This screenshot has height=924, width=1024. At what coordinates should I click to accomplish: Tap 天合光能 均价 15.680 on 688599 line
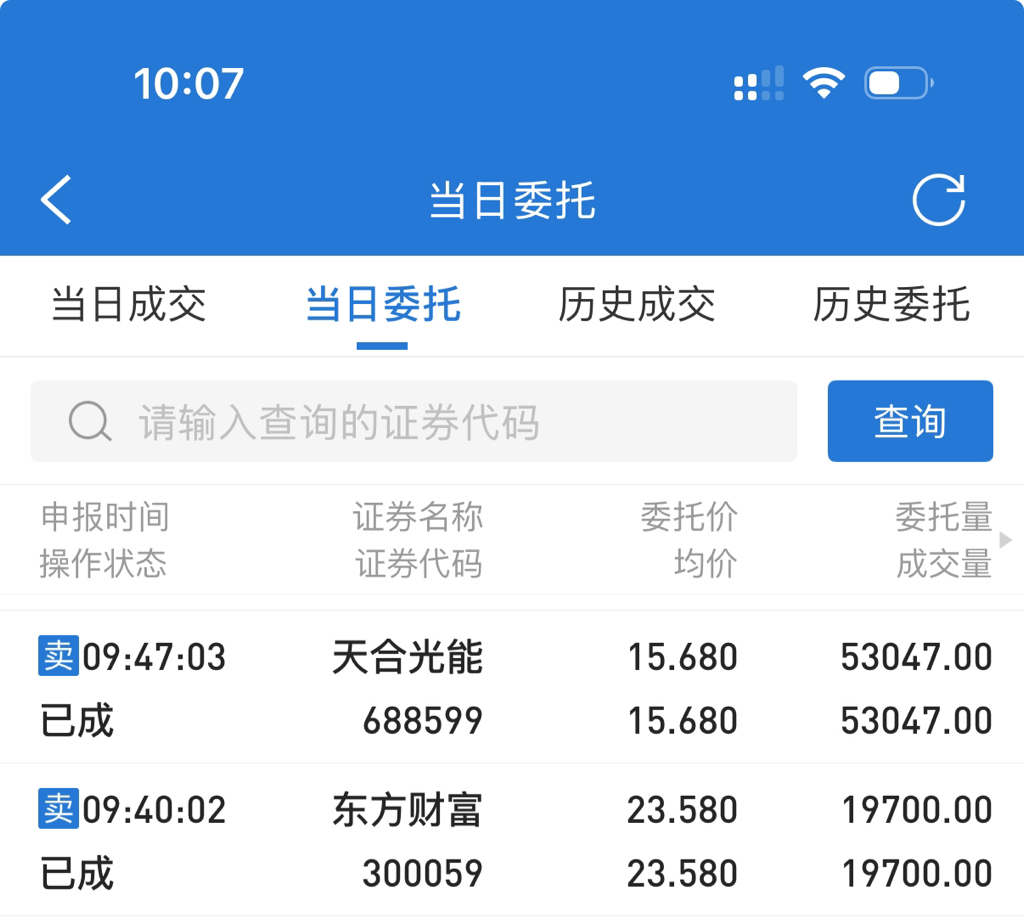pos(682,721)
